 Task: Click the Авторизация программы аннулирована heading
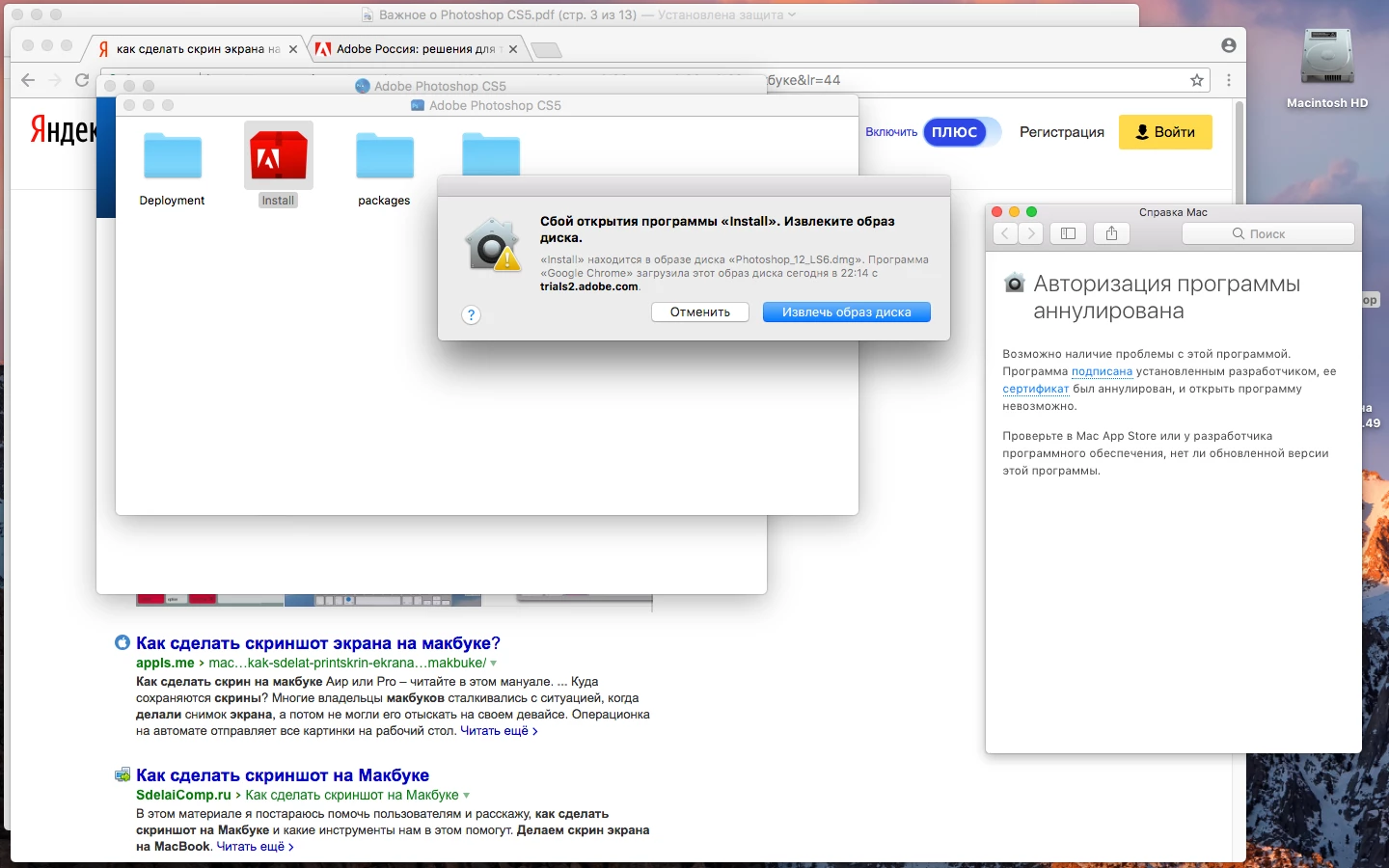point(1166,297)
